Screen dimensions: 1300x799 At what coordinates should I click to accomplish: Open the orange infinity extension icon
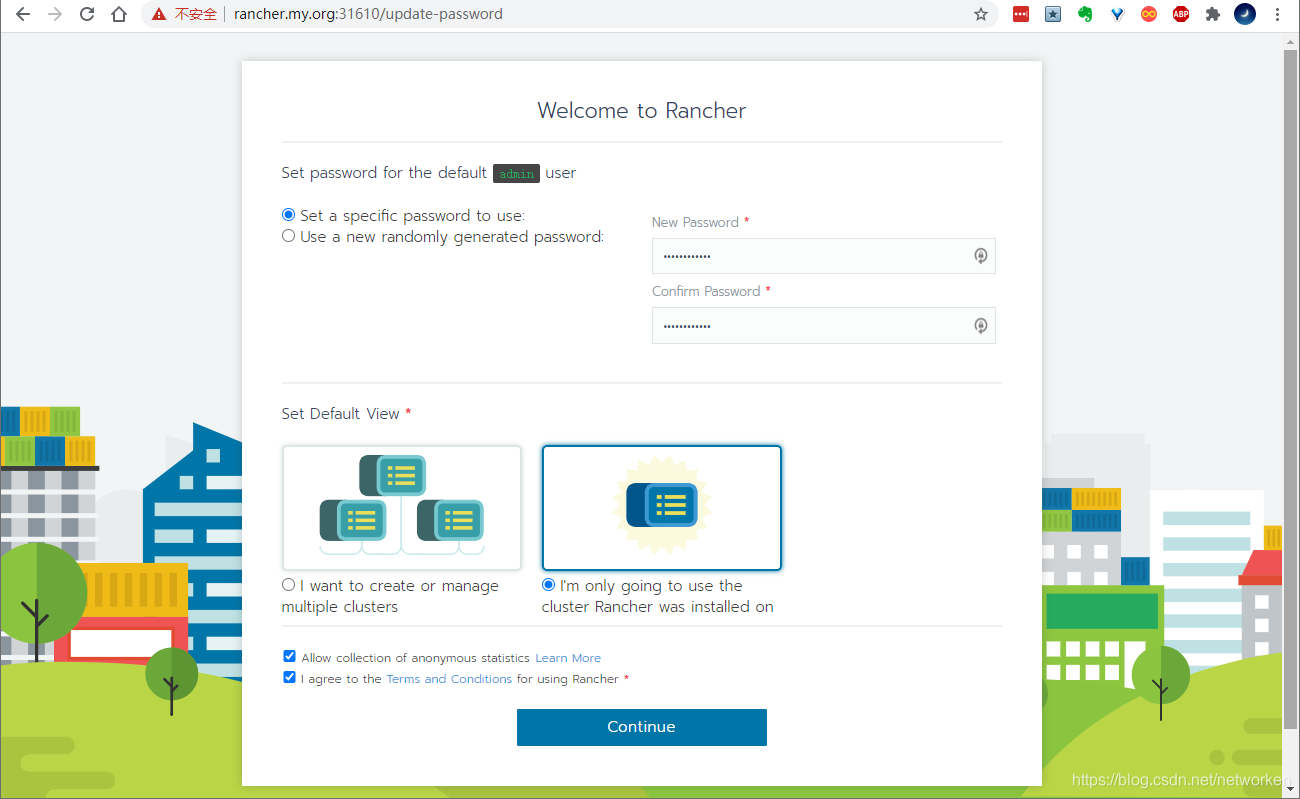1149,14
